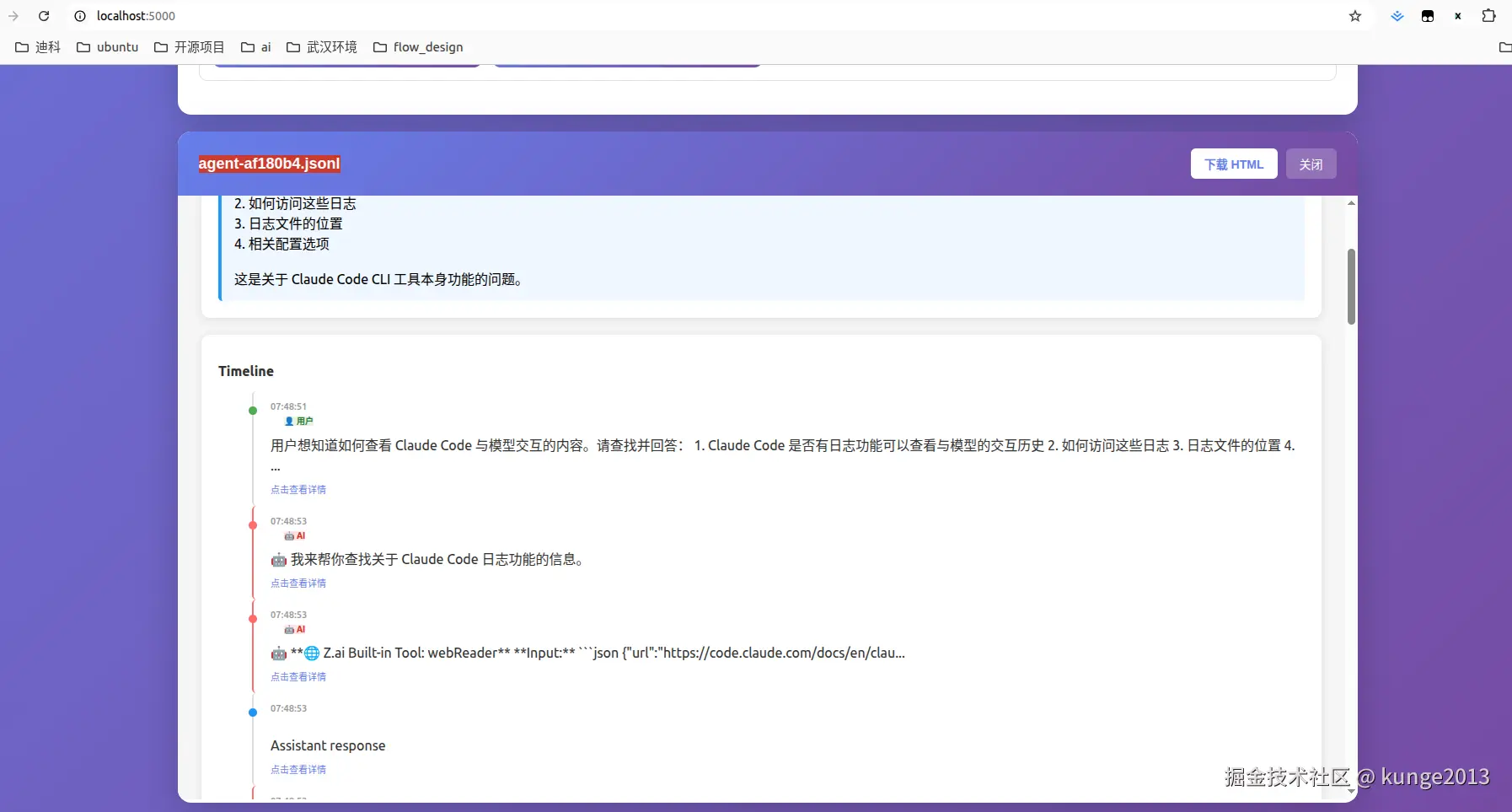Click the green timeline dot at 07:48:51
This screenshot has height=812, width=1512.
252,411
